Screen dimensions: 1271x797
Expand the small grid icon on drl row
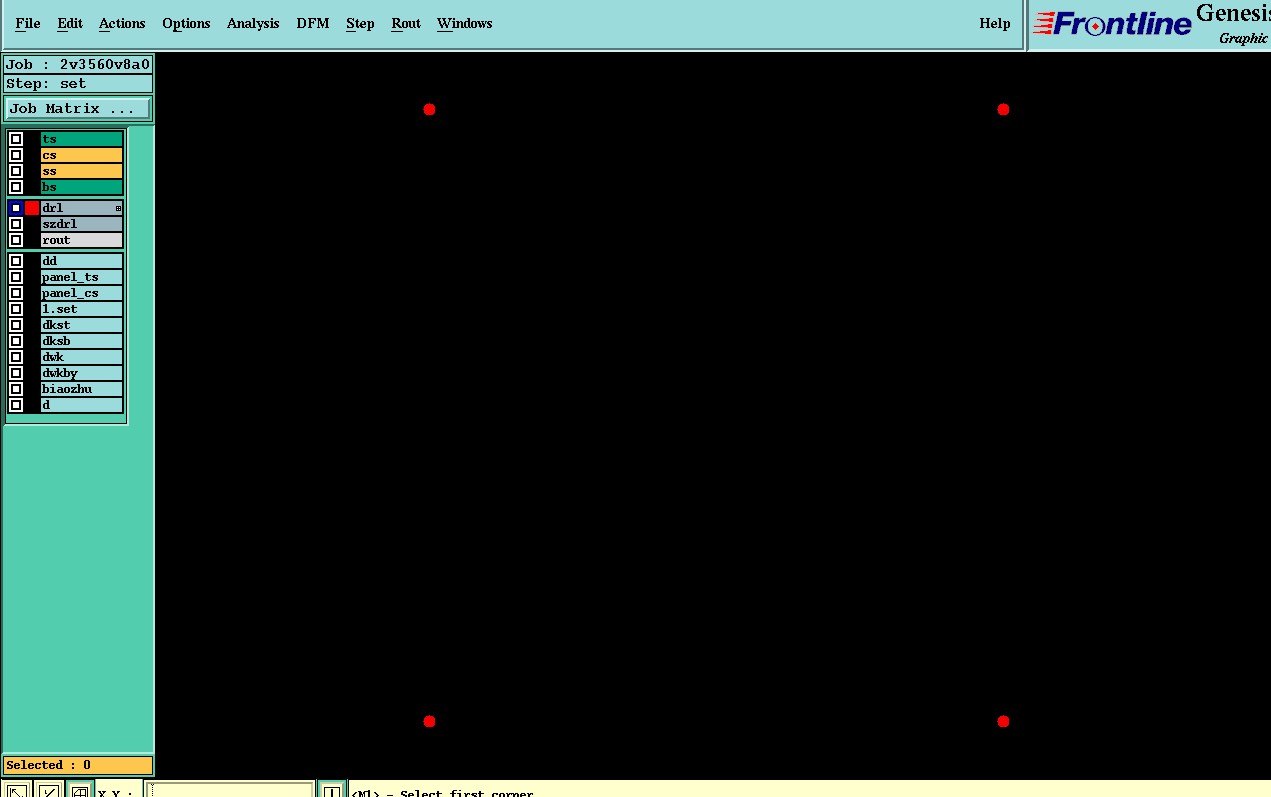click(118, 208)
